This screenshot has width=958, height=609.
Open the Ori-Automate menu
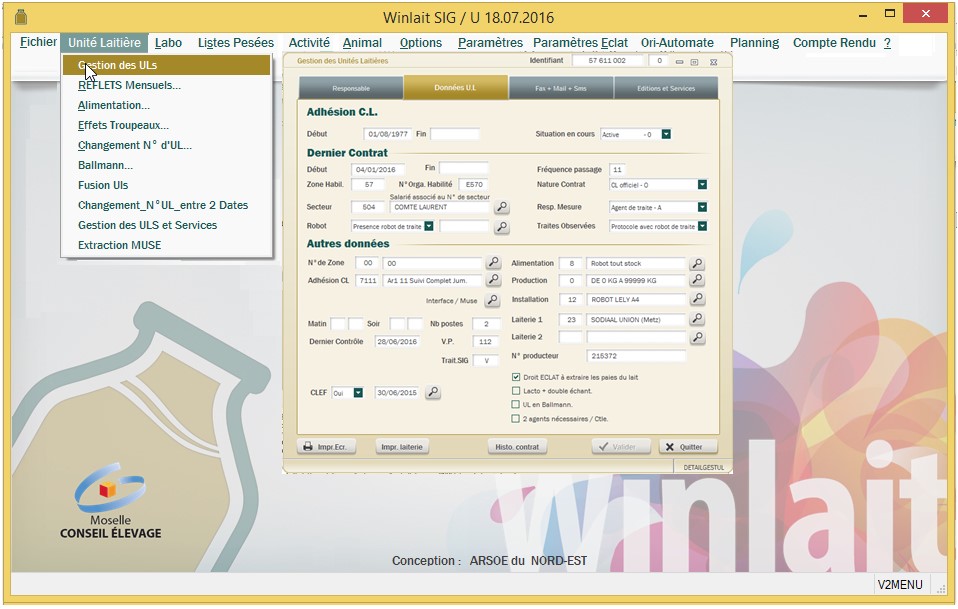click(x=677, y=43)
